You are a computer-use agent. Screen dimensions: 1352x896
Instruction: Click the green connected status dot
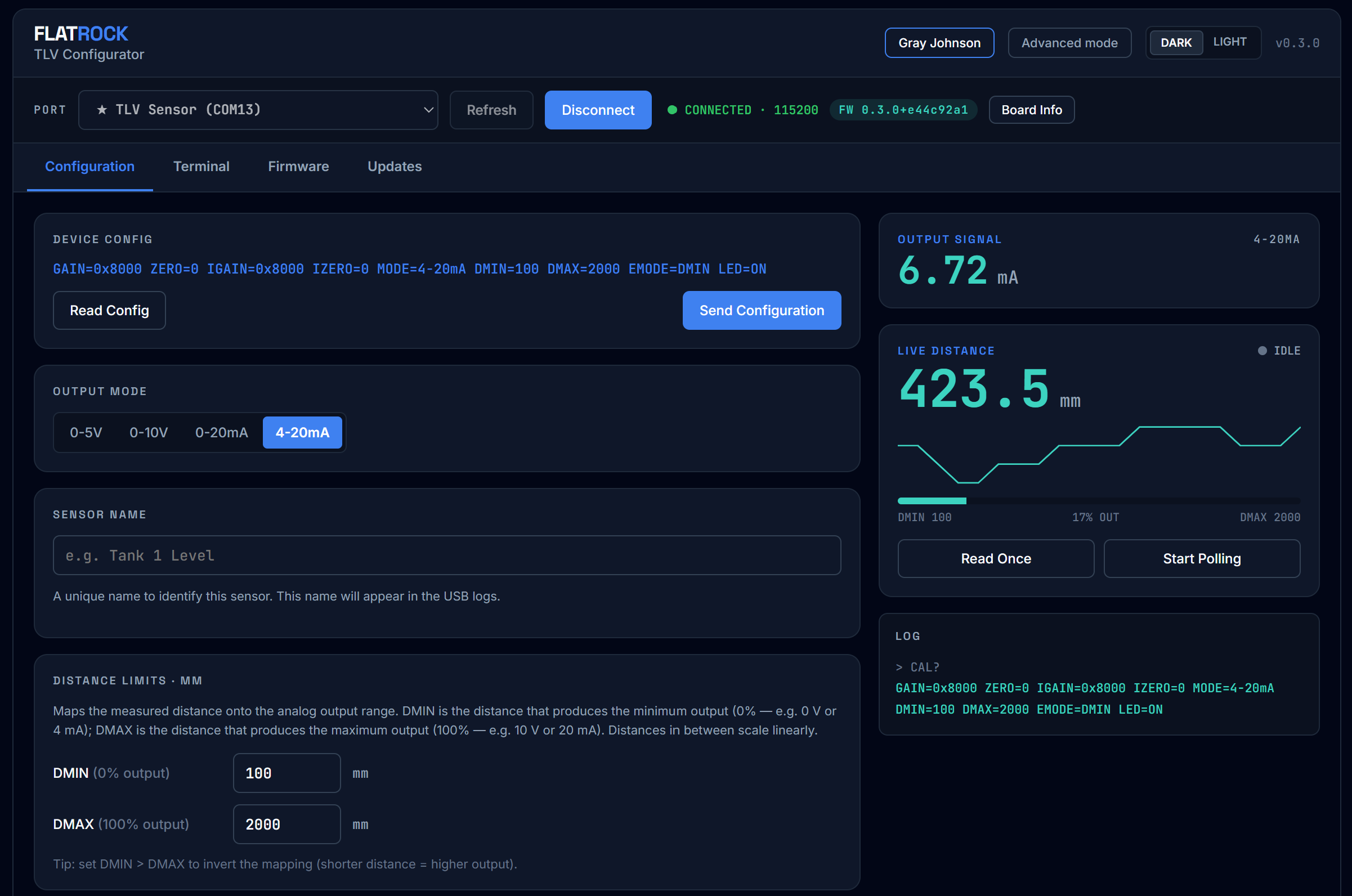click(x=672, y=110)
